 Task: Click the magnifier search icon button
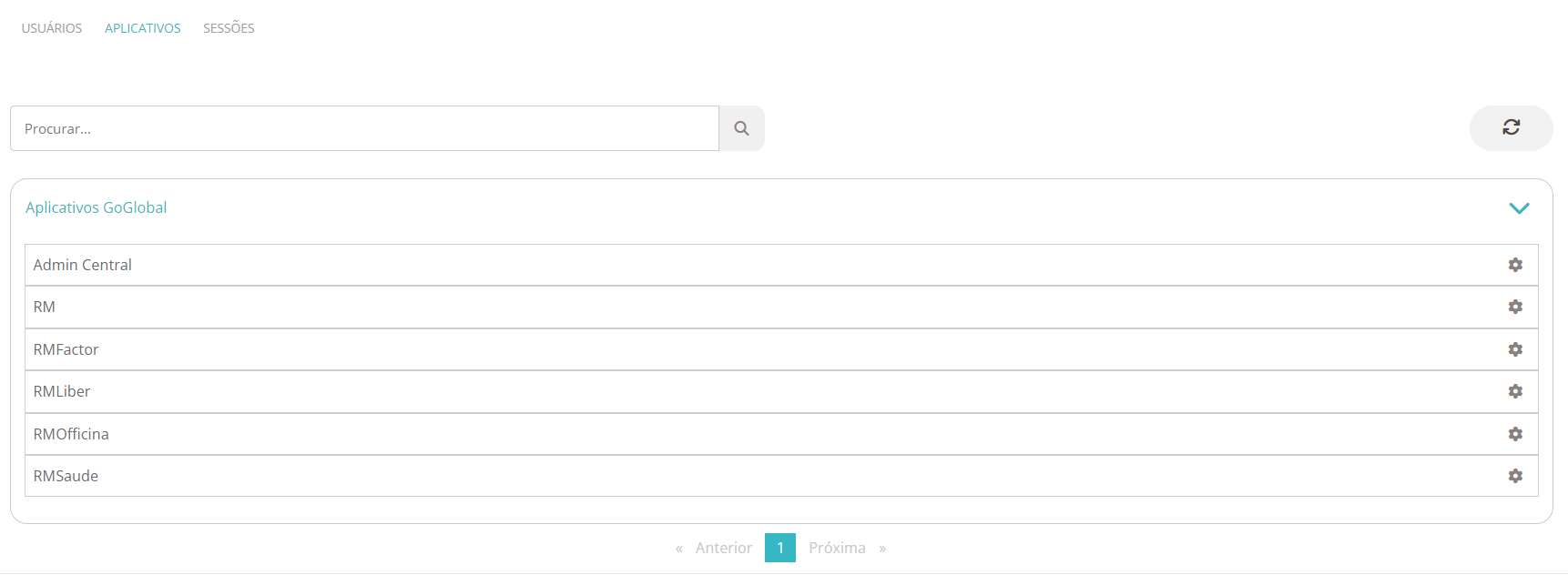[x=741, y=128]
